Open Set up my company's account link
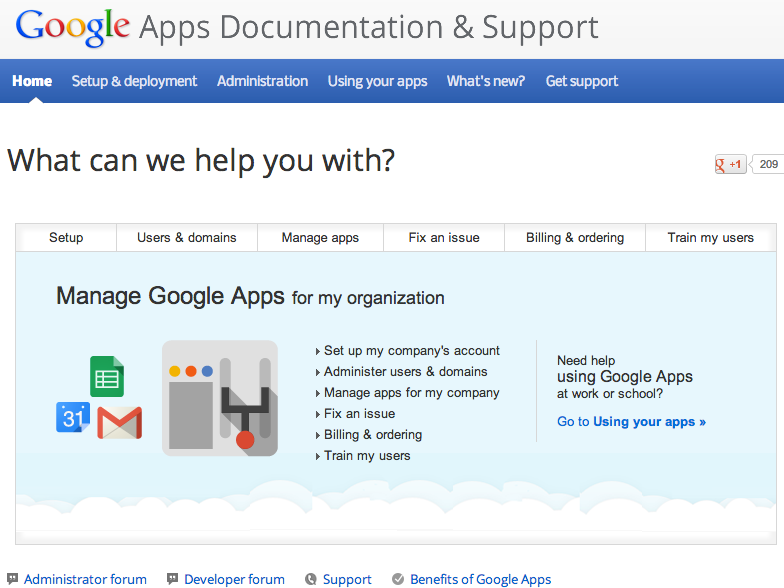Image resolution: width=784 pixels, height=588 pixels. tap(412, 351)
